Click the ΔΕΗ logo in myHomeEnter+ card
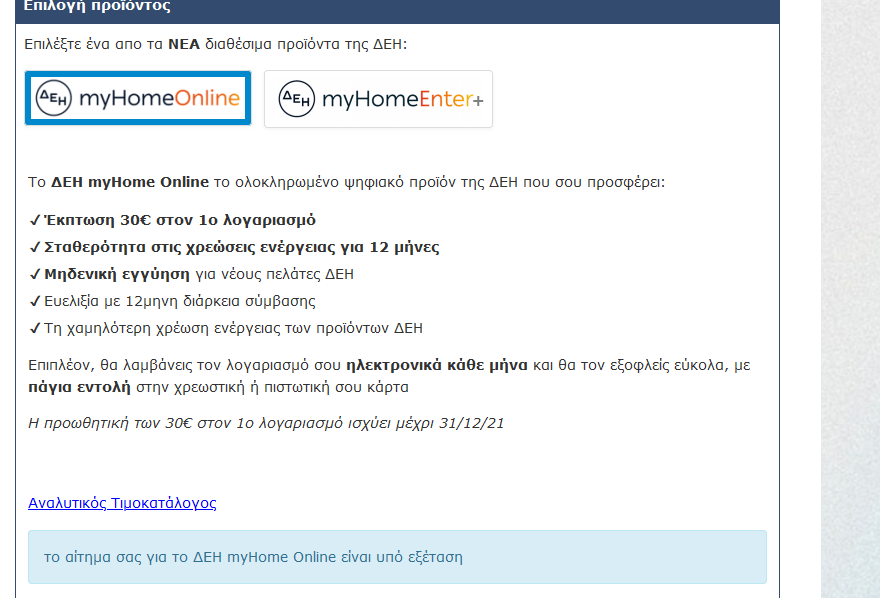The width and height of the screenshot is (880, 598). (x=297, y=99)
